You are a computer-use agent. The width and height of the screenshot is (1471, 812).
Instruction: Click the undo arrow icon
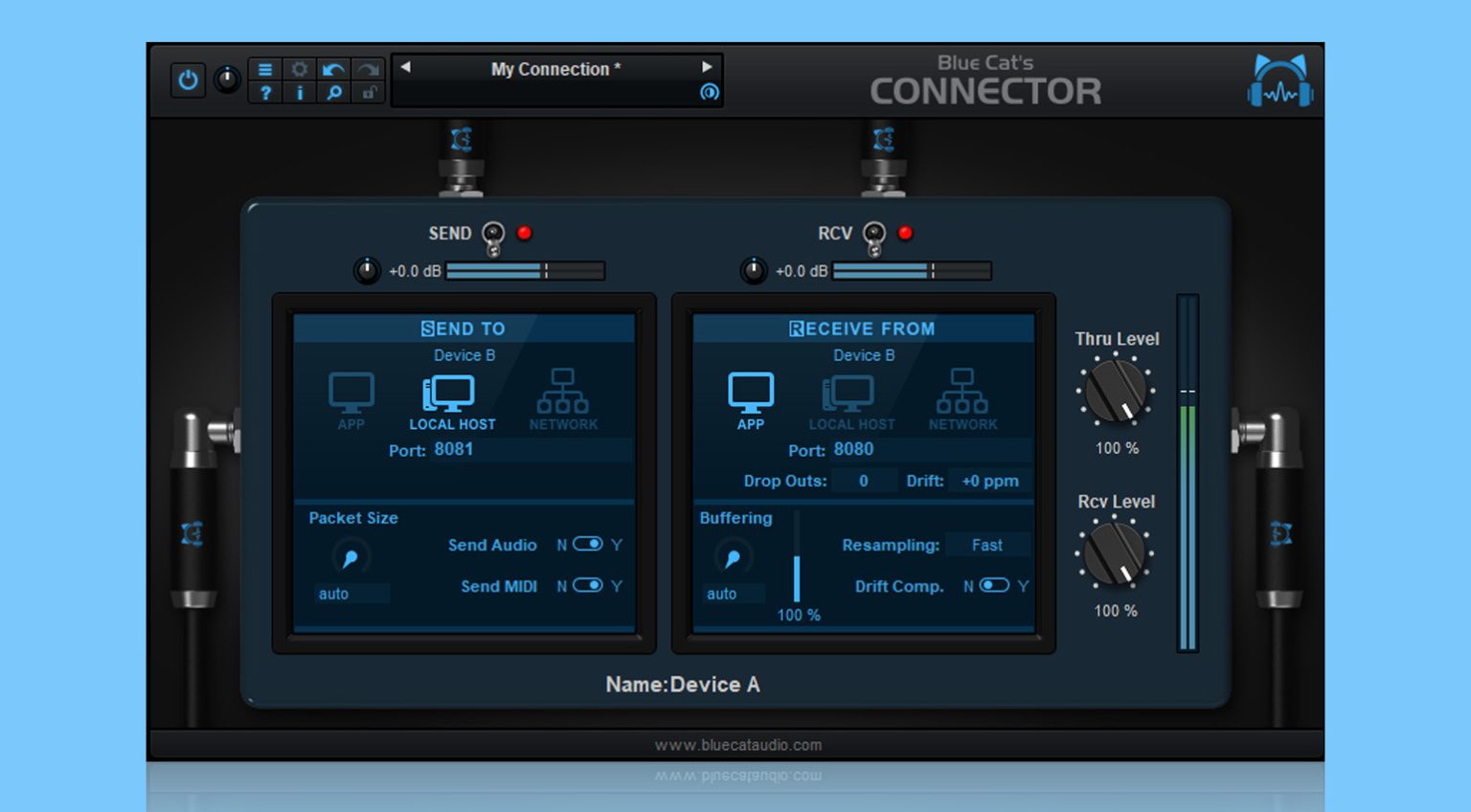[334, 68]
